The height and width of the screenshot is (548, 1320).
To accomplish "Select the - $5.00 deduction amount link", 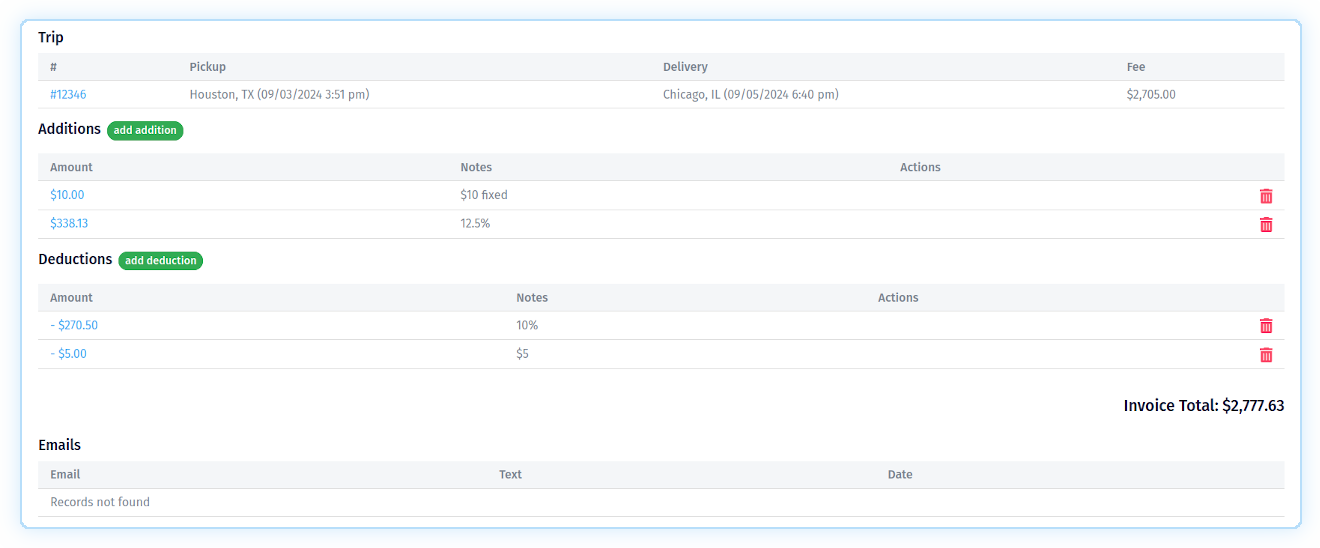I will coord(68,354).
